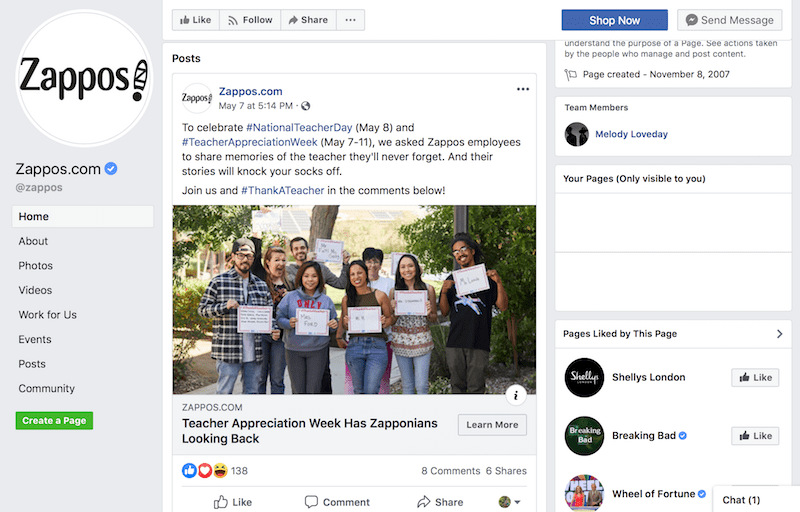Image resolution: width=800 pixels, height=512 pixels.
Task: Like the Breaking Bad page
Action: click(x=755, y=436)
